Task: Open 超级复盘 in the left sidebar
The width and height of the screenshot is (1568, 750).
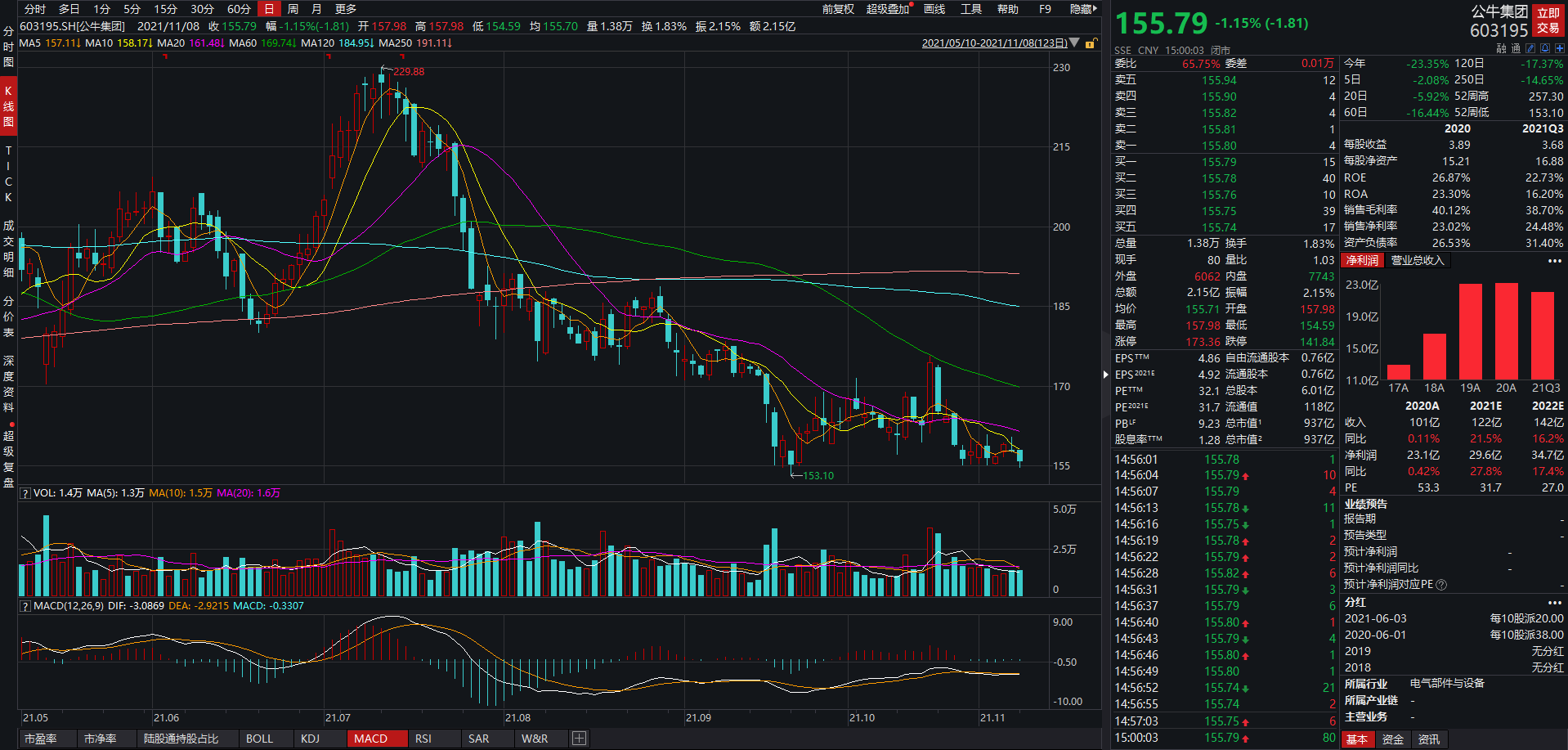Action: tap(8, 459)
